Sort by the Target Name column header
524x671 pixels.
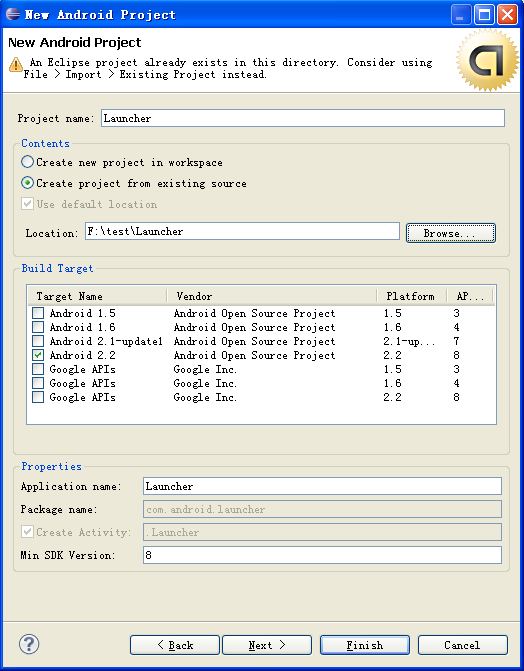pos(97,296)
